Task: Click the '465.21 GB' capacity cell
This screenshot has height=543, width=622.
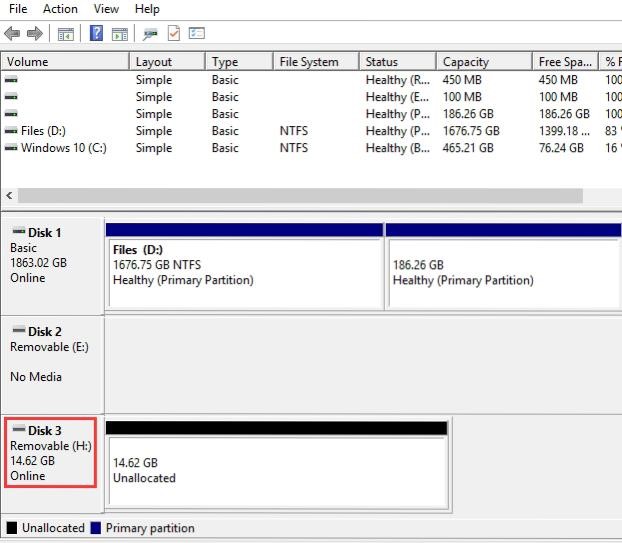Action: tap(468, 148)
